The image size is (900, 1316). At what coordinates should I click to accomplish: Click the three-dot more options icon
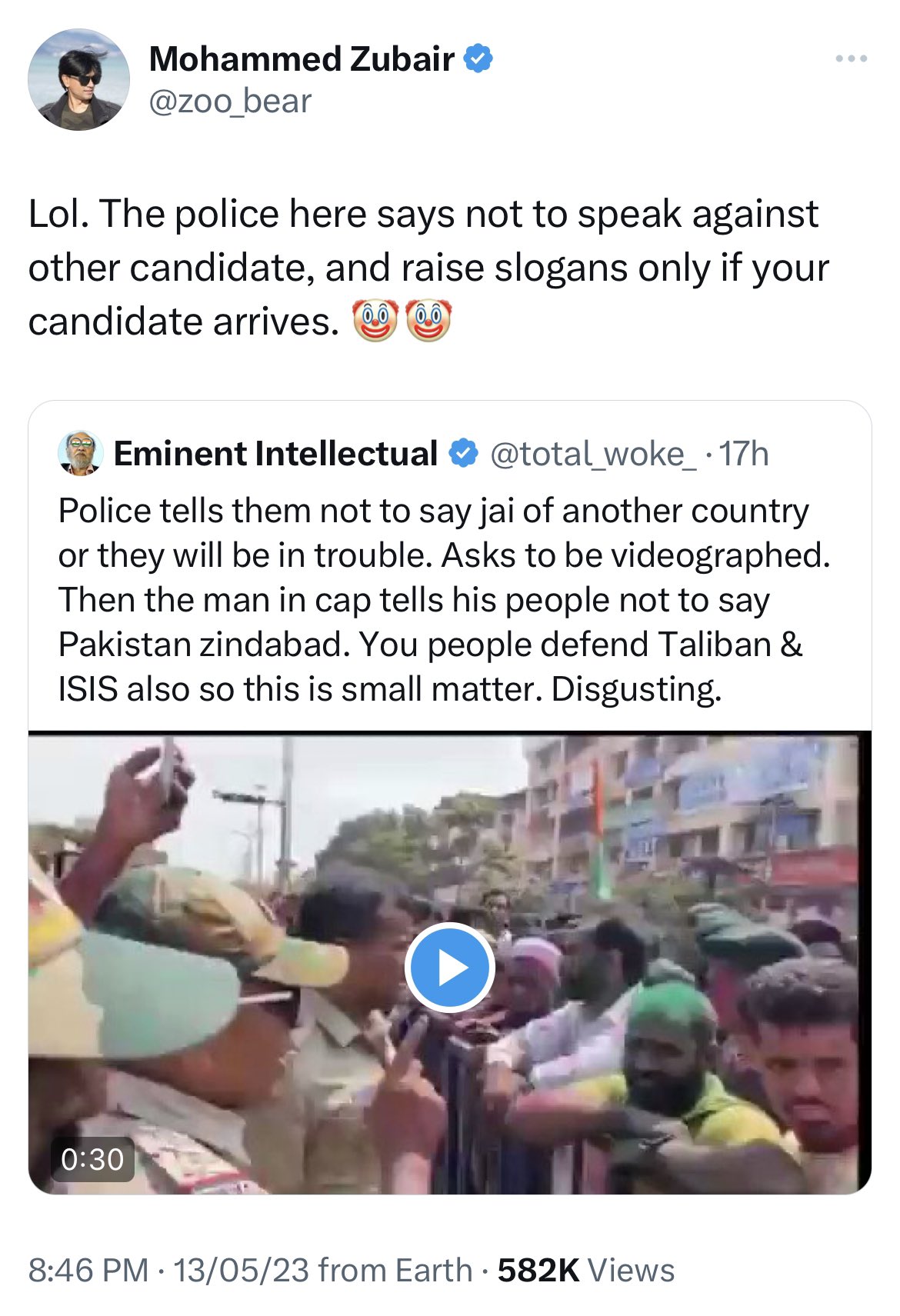click(852, 59)
